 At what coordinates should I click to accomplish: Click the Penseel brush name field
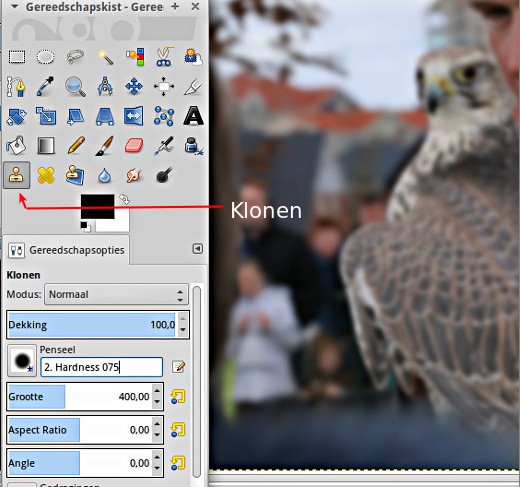tap(101, 367)
